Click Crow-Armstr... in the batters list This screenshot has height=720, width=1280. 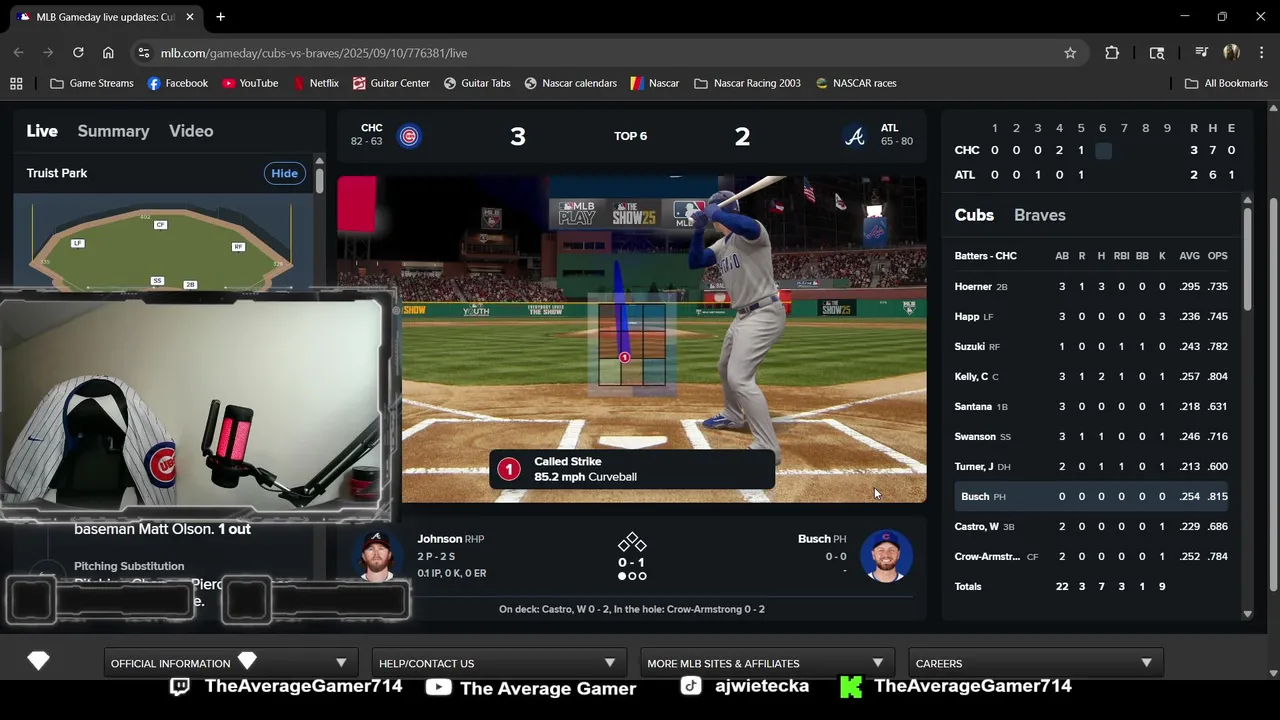987,556
